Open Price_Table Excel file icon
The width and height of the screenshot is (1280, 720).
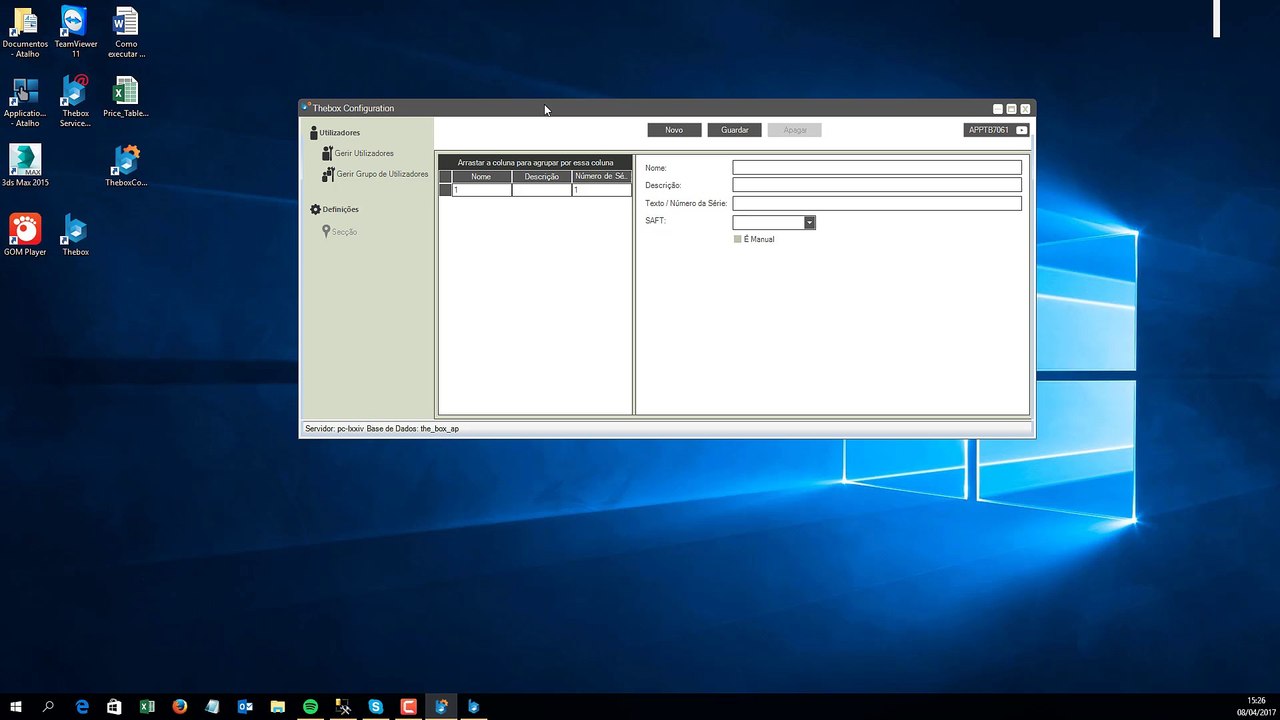click(126, 98)
